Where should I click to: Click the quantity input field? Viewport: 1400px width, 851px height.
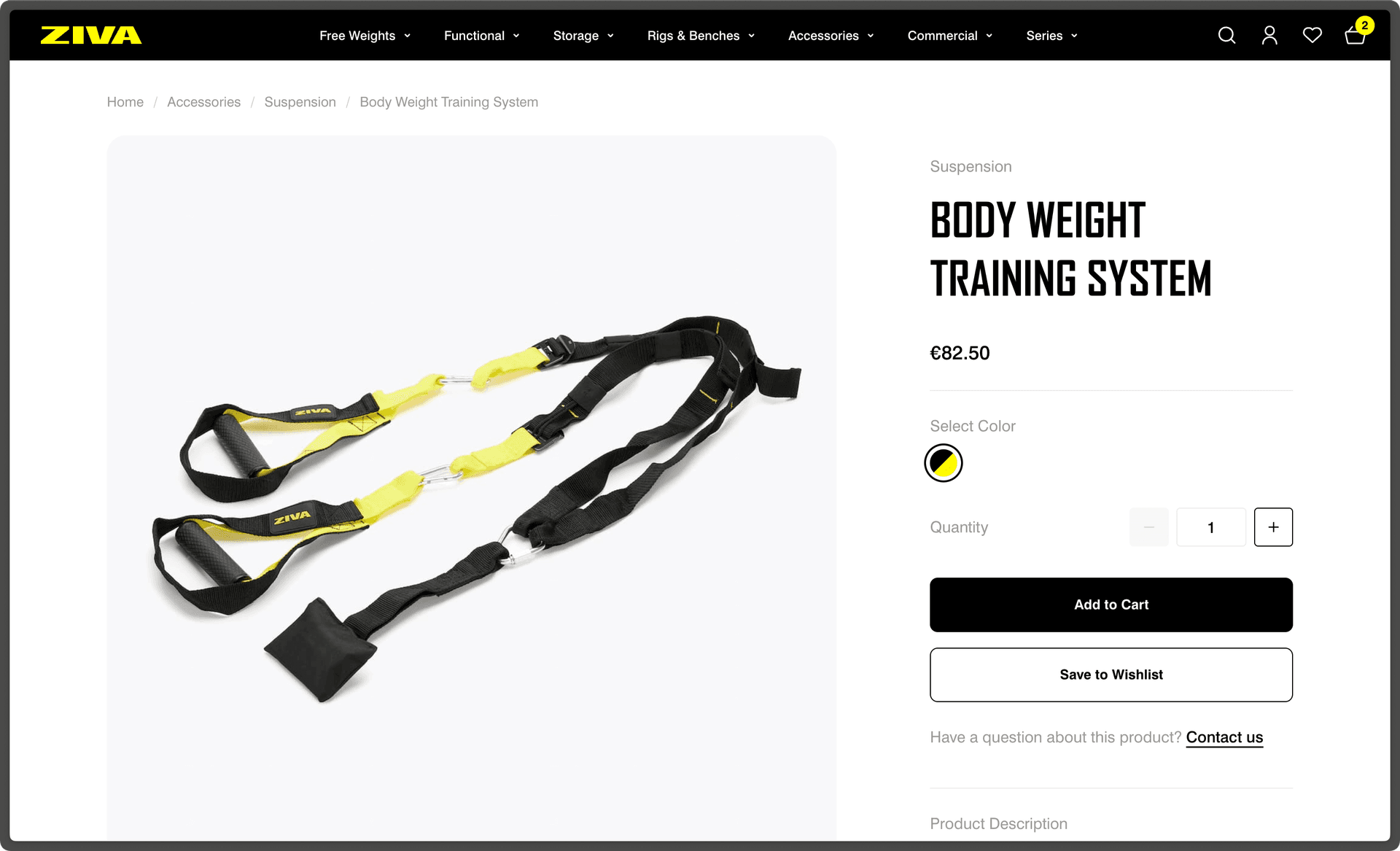(1211, 527)
